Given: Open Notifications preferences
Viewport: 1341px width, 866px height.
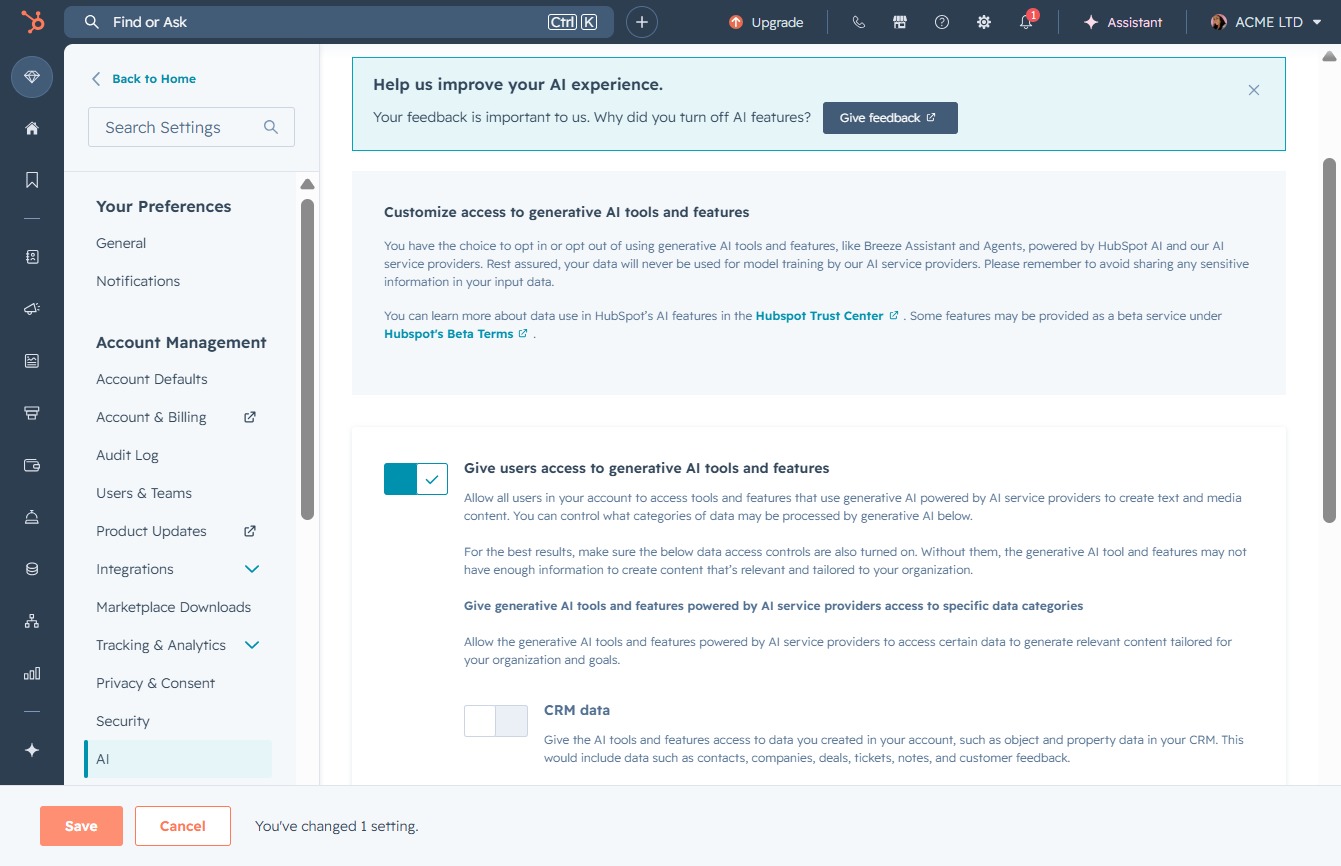Looking at the screenshot, I should click(138, 281).
